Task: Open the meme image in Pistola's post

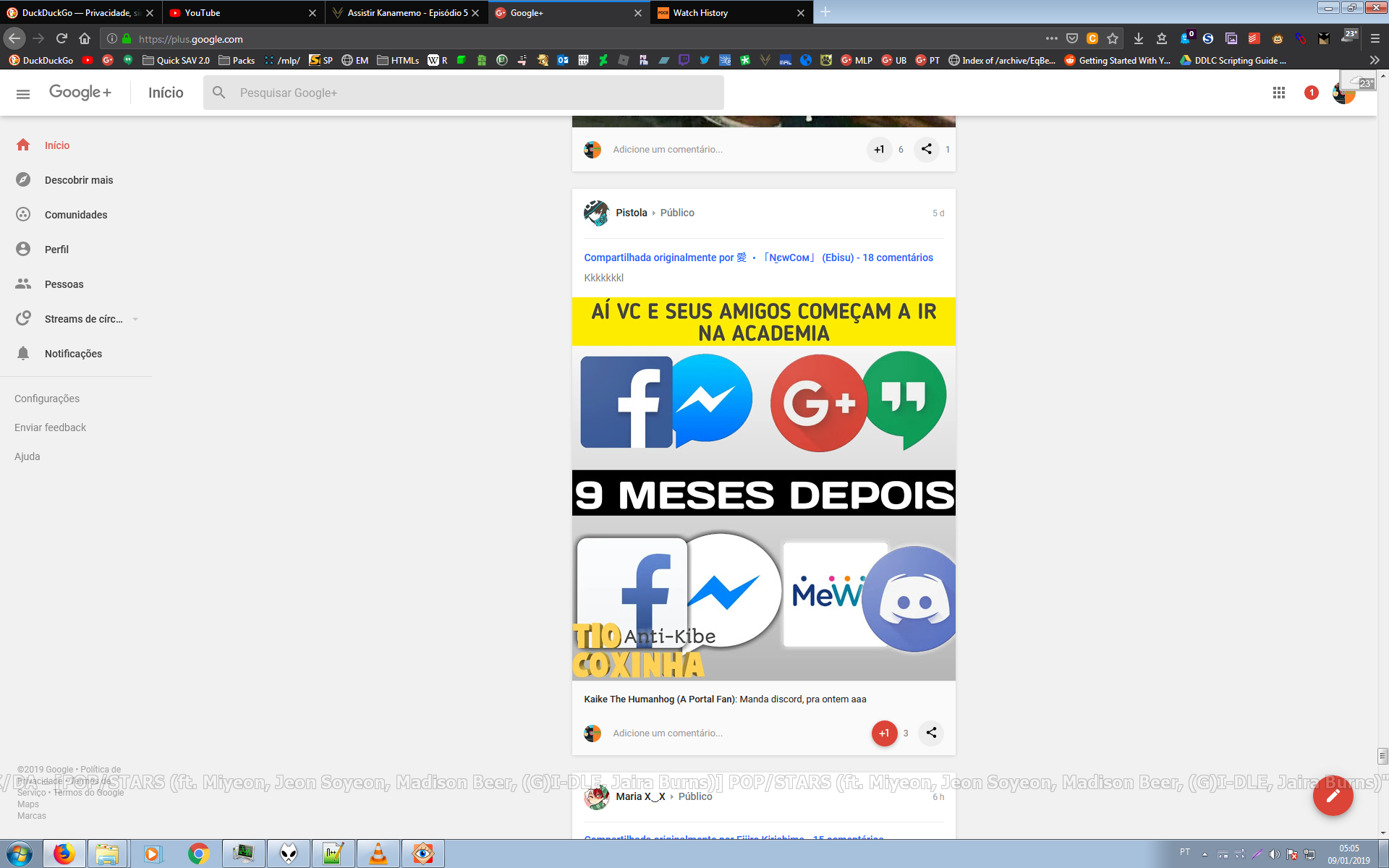Action: click(763, 489)
